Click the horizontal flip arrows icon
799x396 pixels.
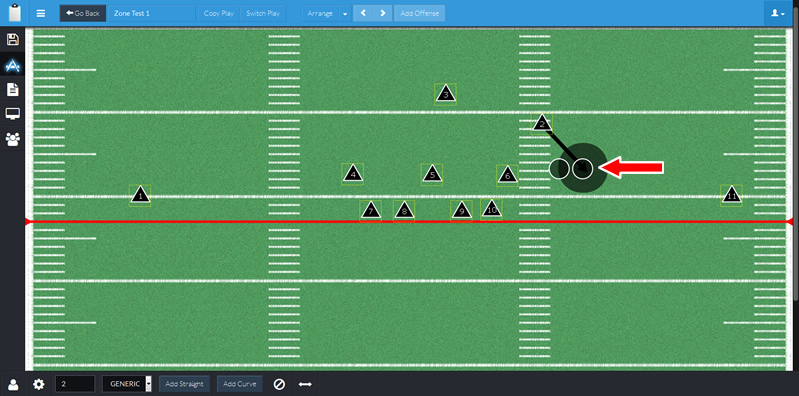click(305, 384)
